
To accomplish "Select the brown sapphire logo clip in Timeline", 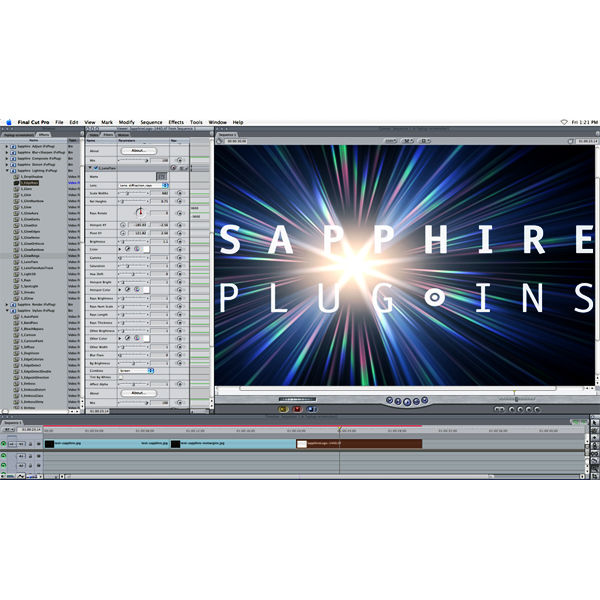I will [359, 444].
